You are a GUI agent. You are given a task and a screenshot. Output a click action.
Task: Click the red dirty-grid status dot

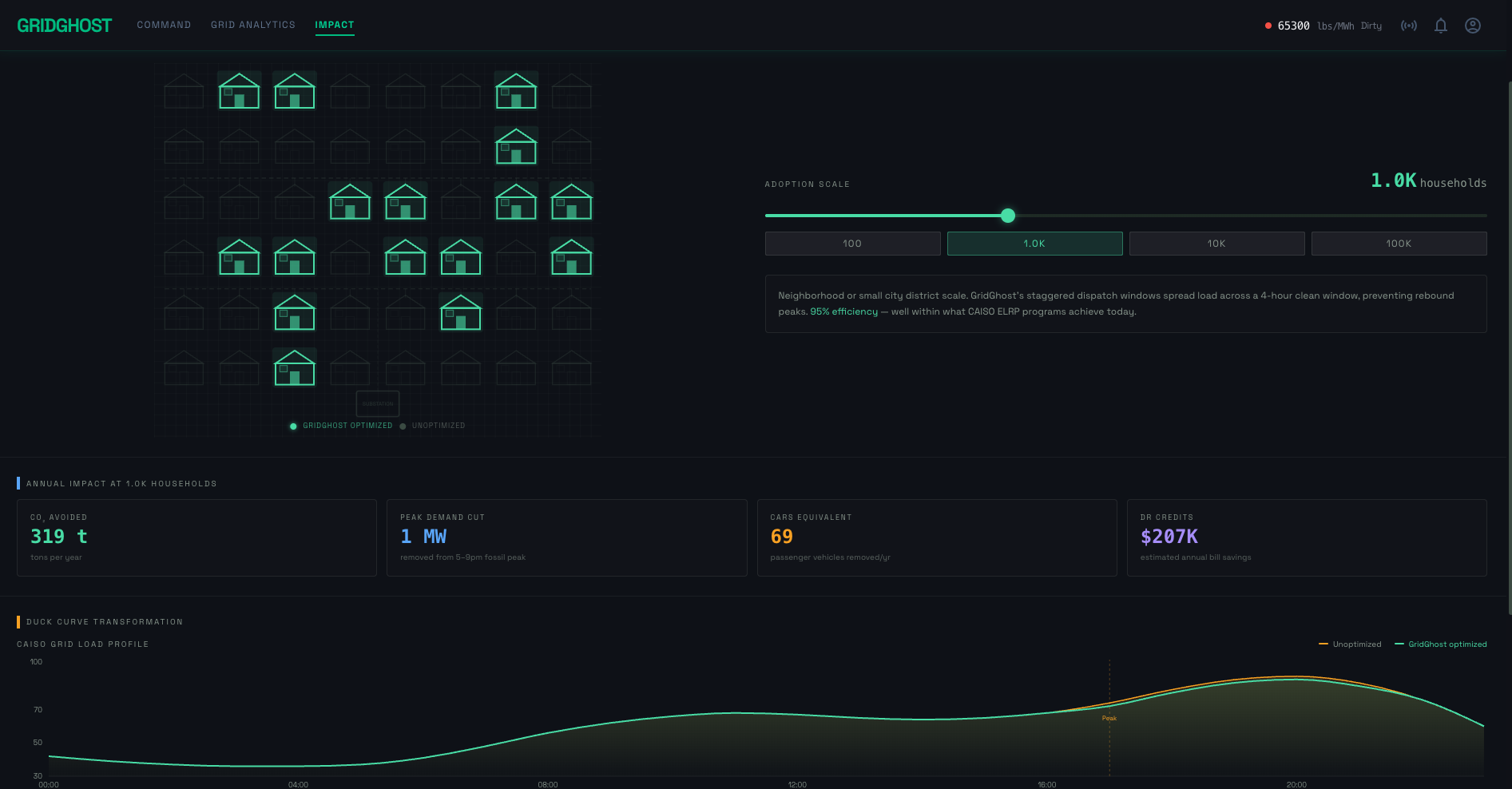click(x=1268, y=26)
